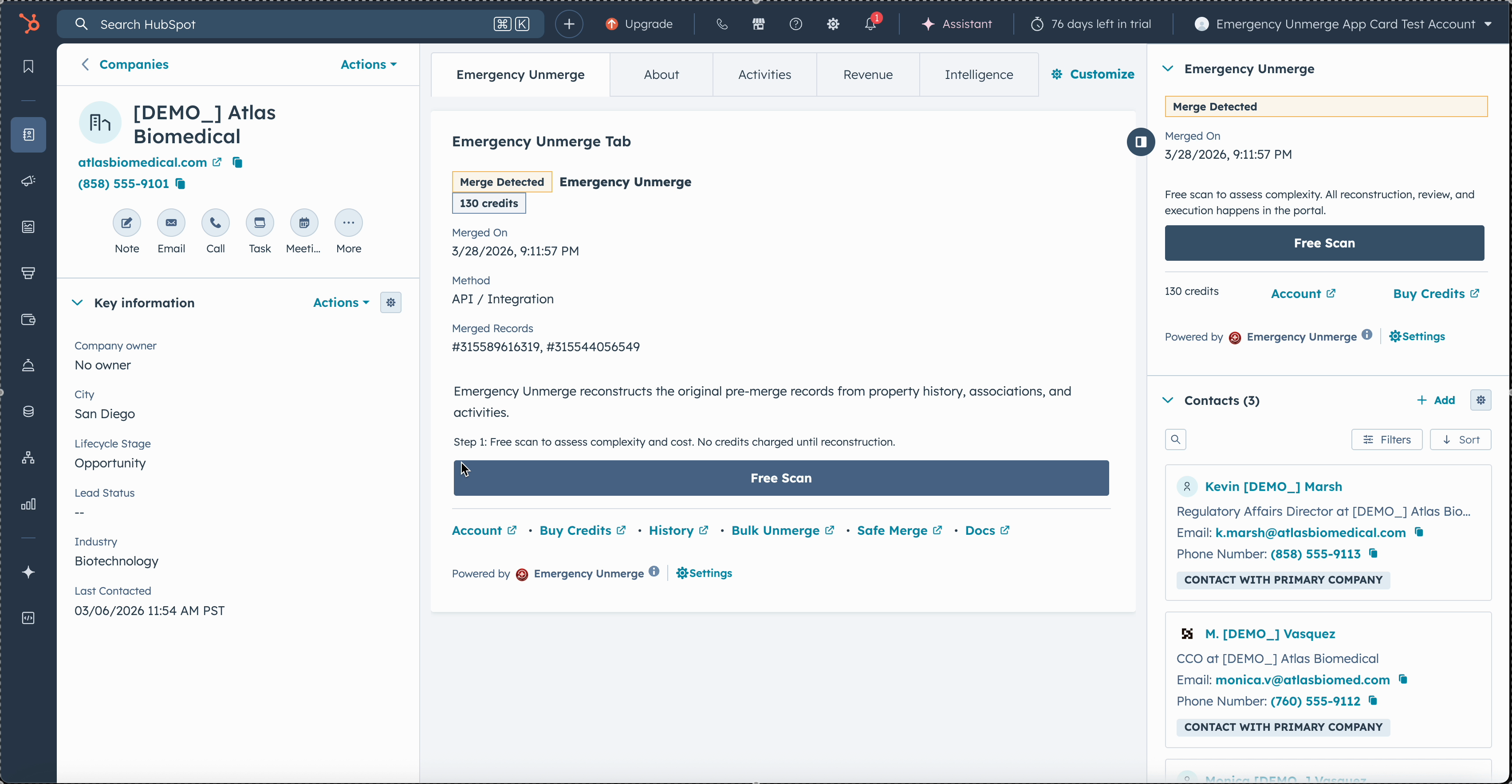Copy the atlasbiomedical.com domain
Image resolution: width=1512 pixels, height=784 pixels.
pyautogui.click(x=237, y=163)
